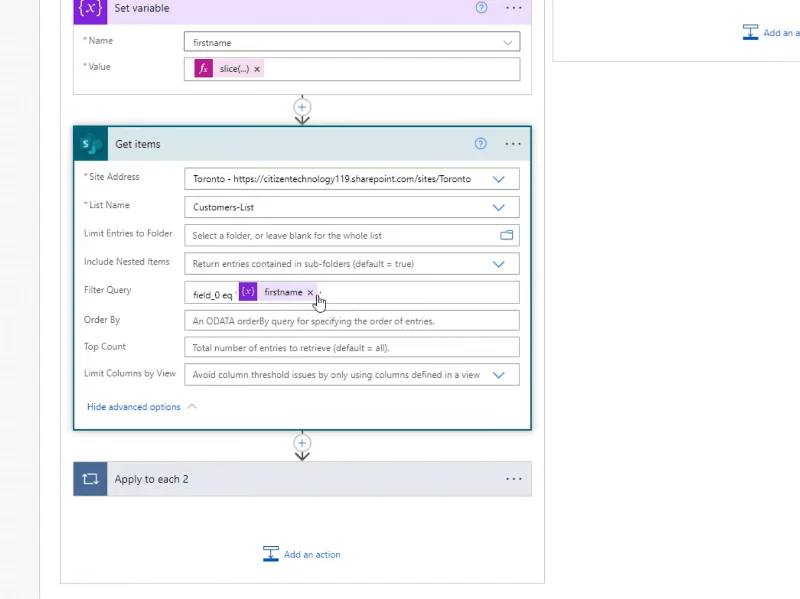Remove the slice(...) expression token

(257, 69)
